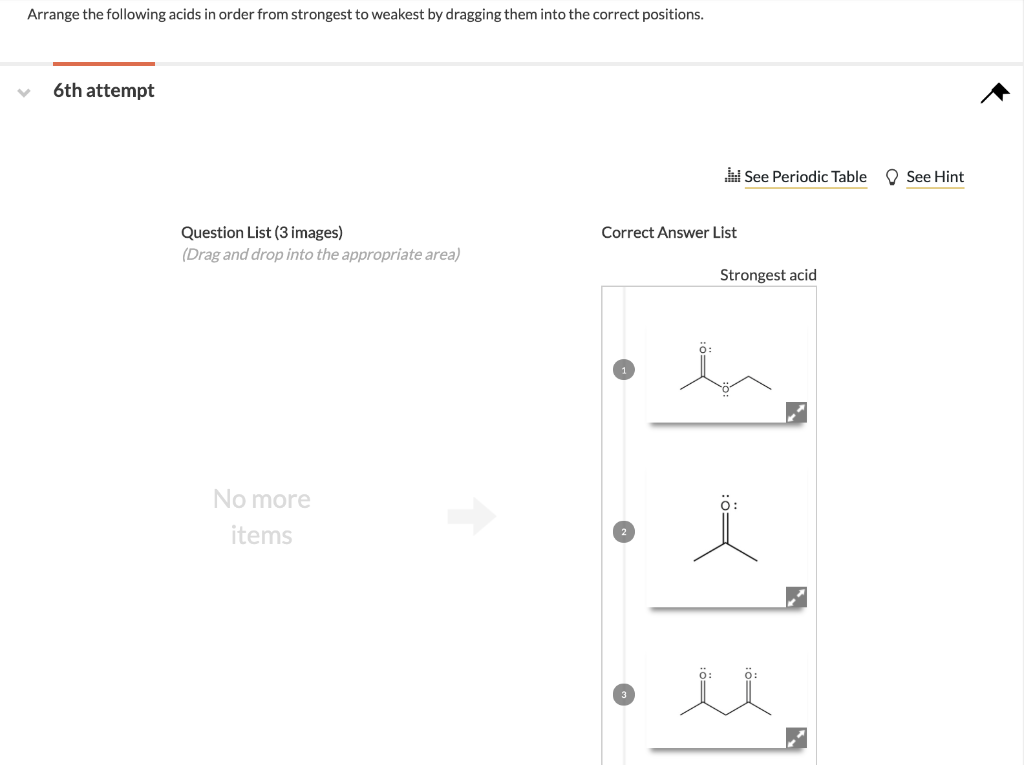Click the lightbulb hint icon
The width and height of the screenshot is (1024, 765).
pos(891,176)
